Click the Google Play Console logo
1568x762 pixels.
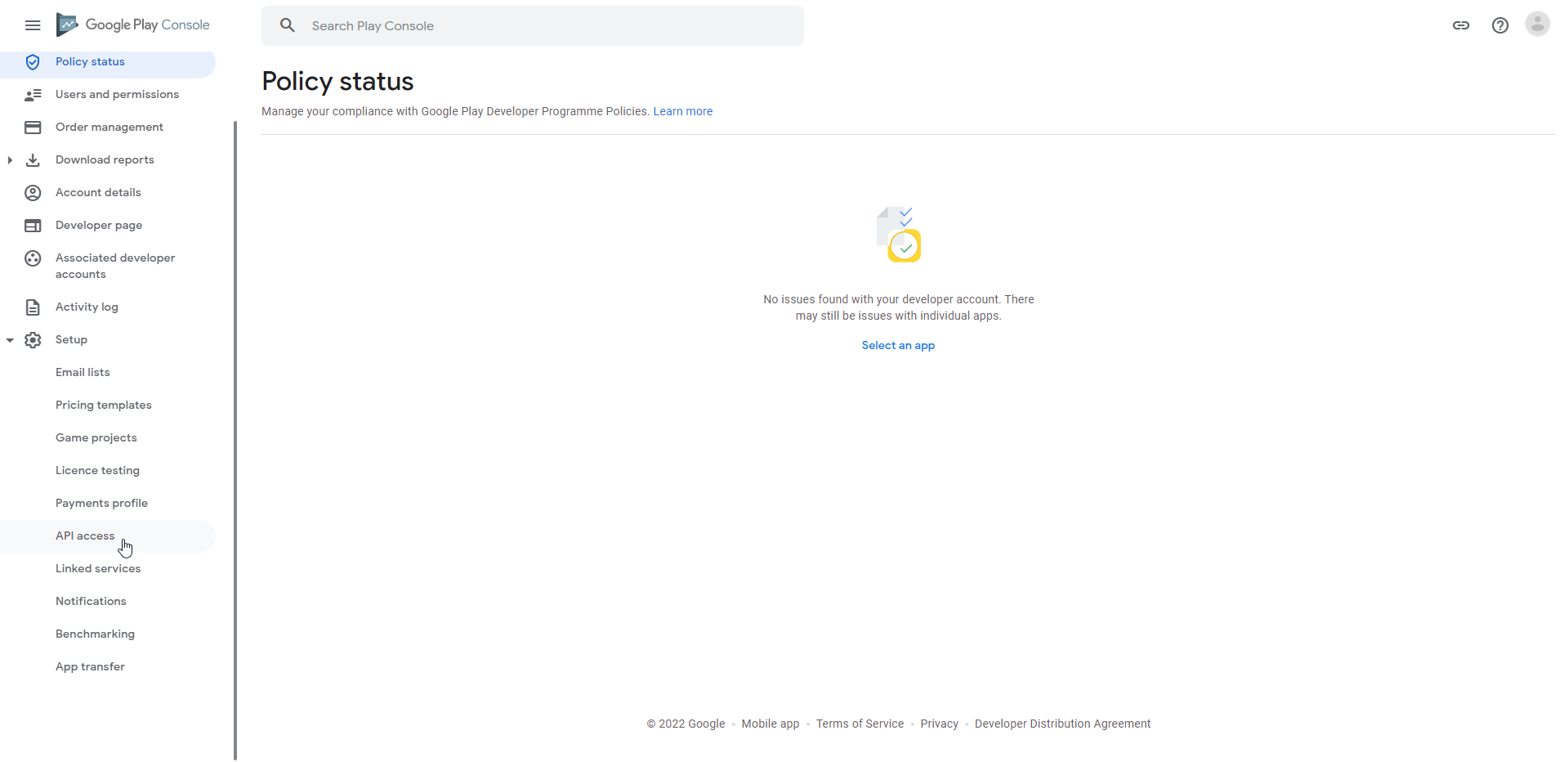tap(133, 25)
